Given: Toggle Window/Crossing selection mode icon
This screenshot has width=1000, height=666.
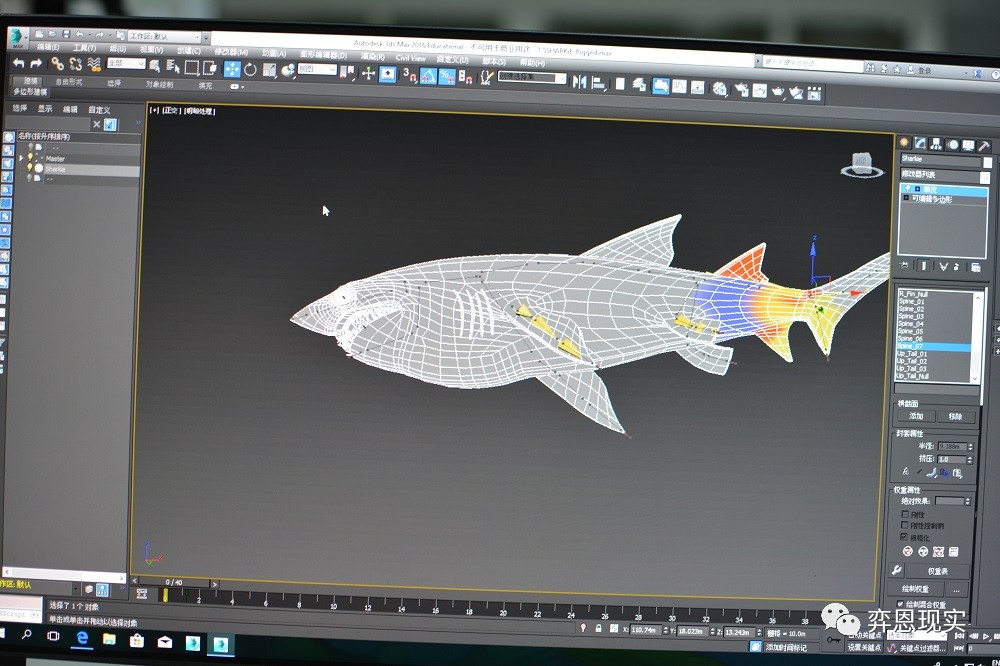Looking at the screenshot, I should click(x=209, y=68).
